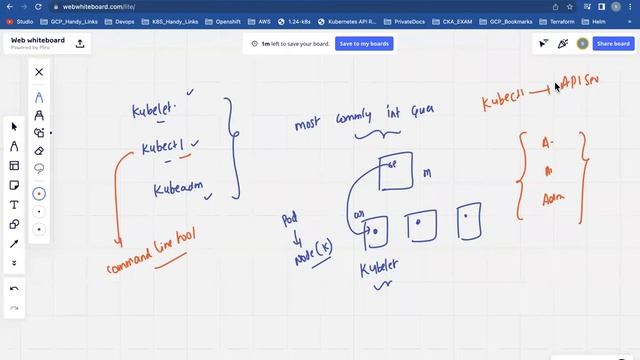This screenshot has width=640, height=360.
Task: Select the Lasso tool
Action: (39, 168)
